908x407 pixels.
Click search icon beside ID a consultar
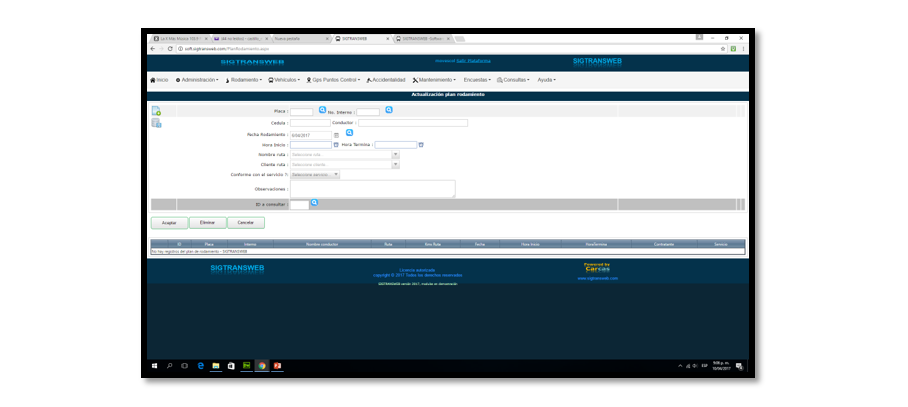click(x=314, y=203)
